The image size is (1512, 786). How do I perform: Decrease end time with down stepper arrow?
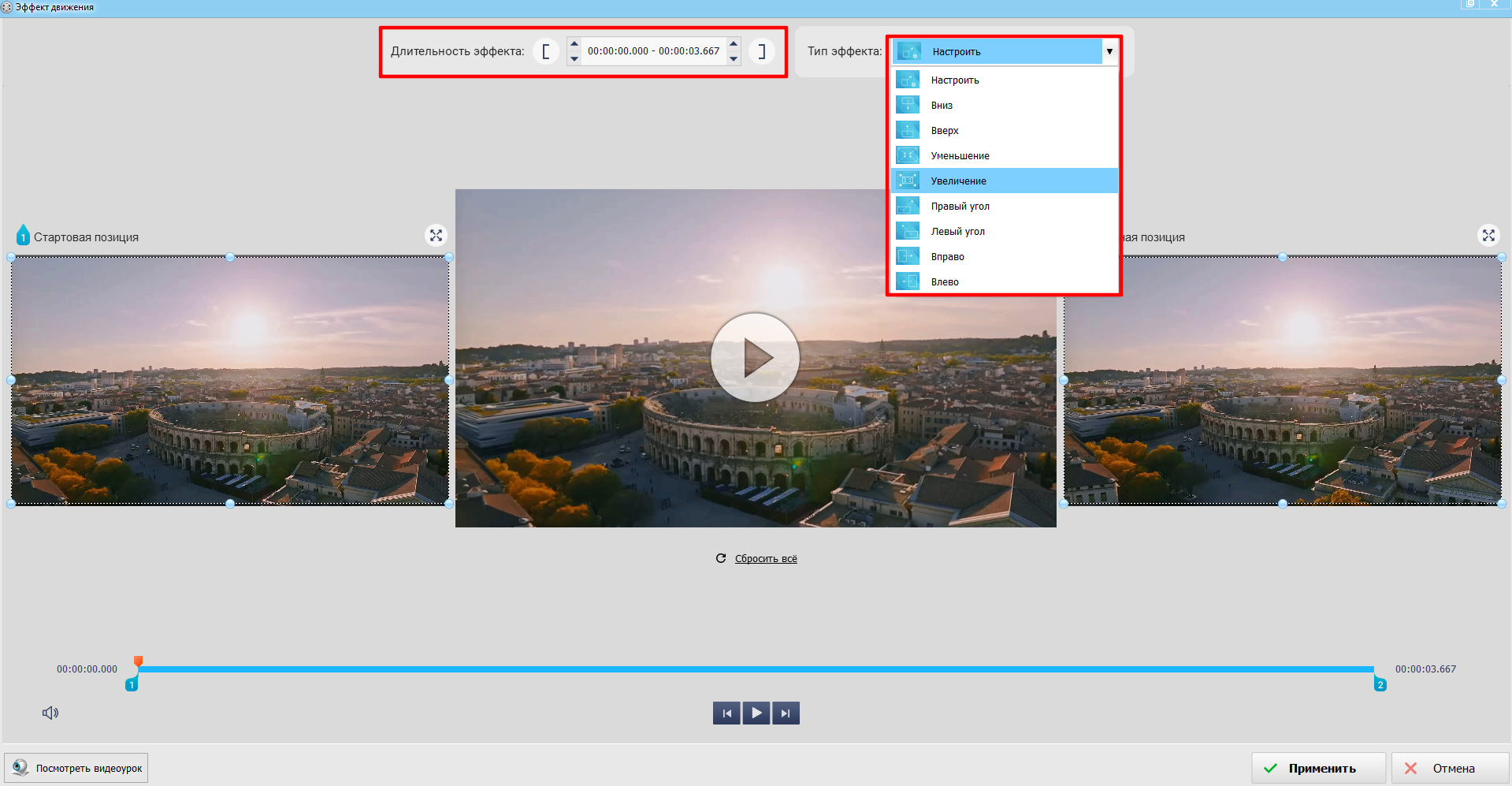click(734, 59)
